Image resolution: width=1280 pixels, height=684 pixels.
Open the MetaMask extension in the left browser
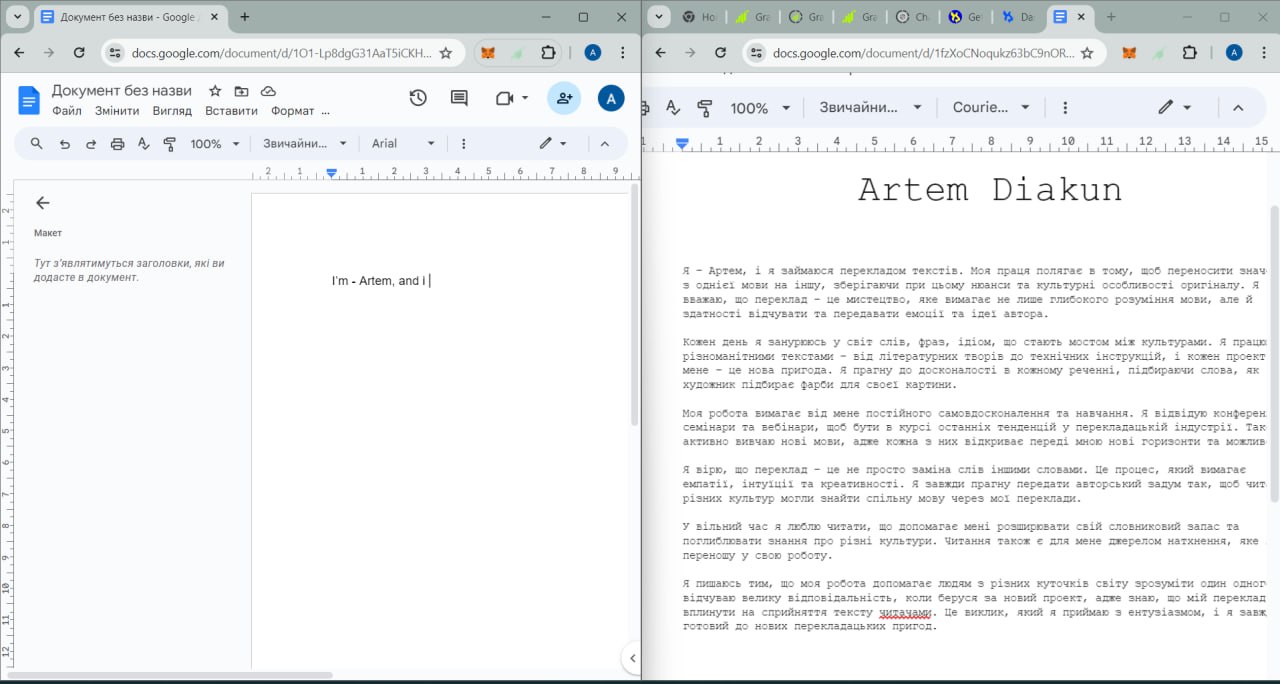click(488, 53)
